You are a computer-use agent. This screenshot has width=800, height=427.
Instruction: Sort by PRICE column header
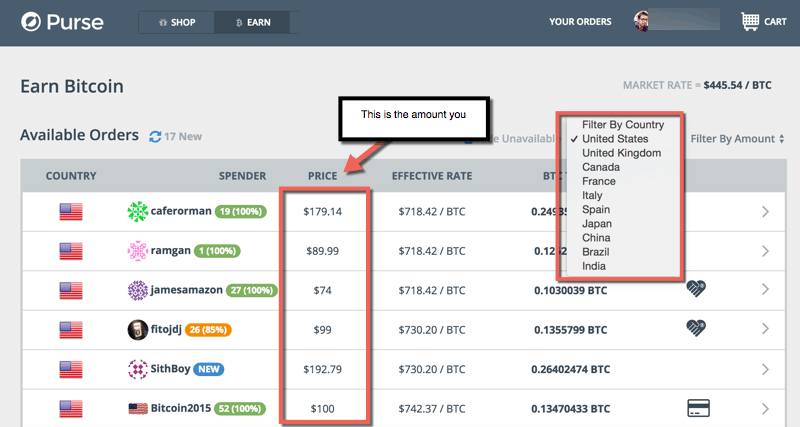point(322,176)
